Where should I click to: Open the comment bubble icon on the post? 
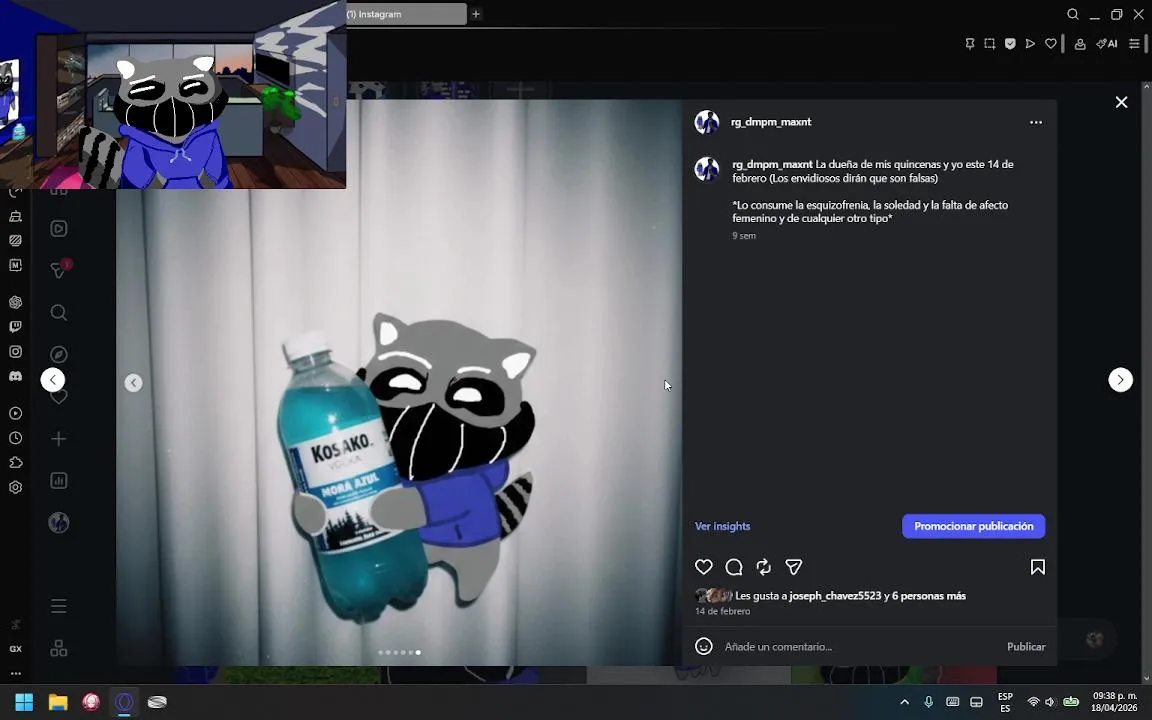coord(733,566)
